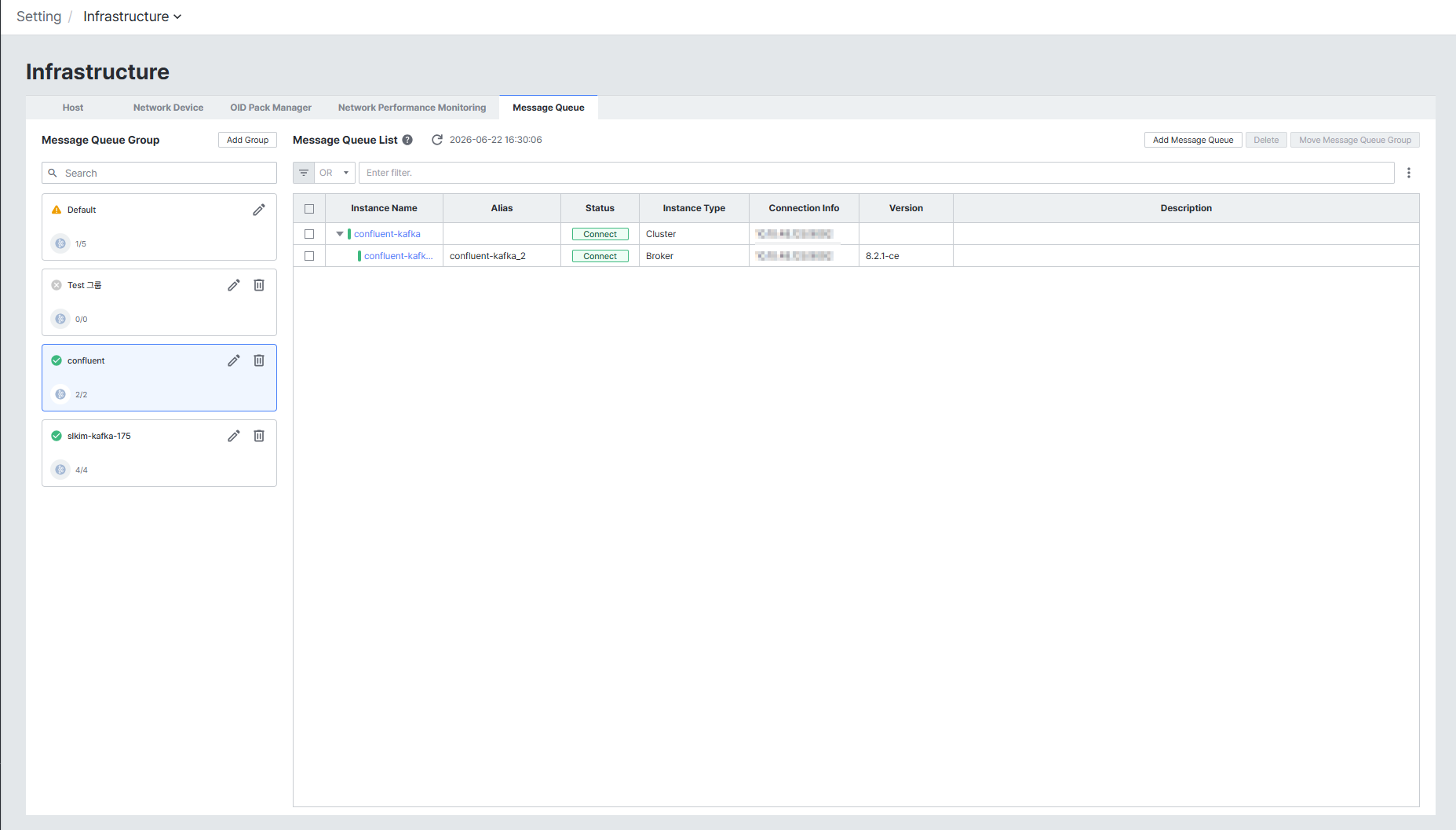The width and height of the screenshot is (1456, 830).
Task: Delete the slkim-kafka-175 group
Action: click(259, 436)
